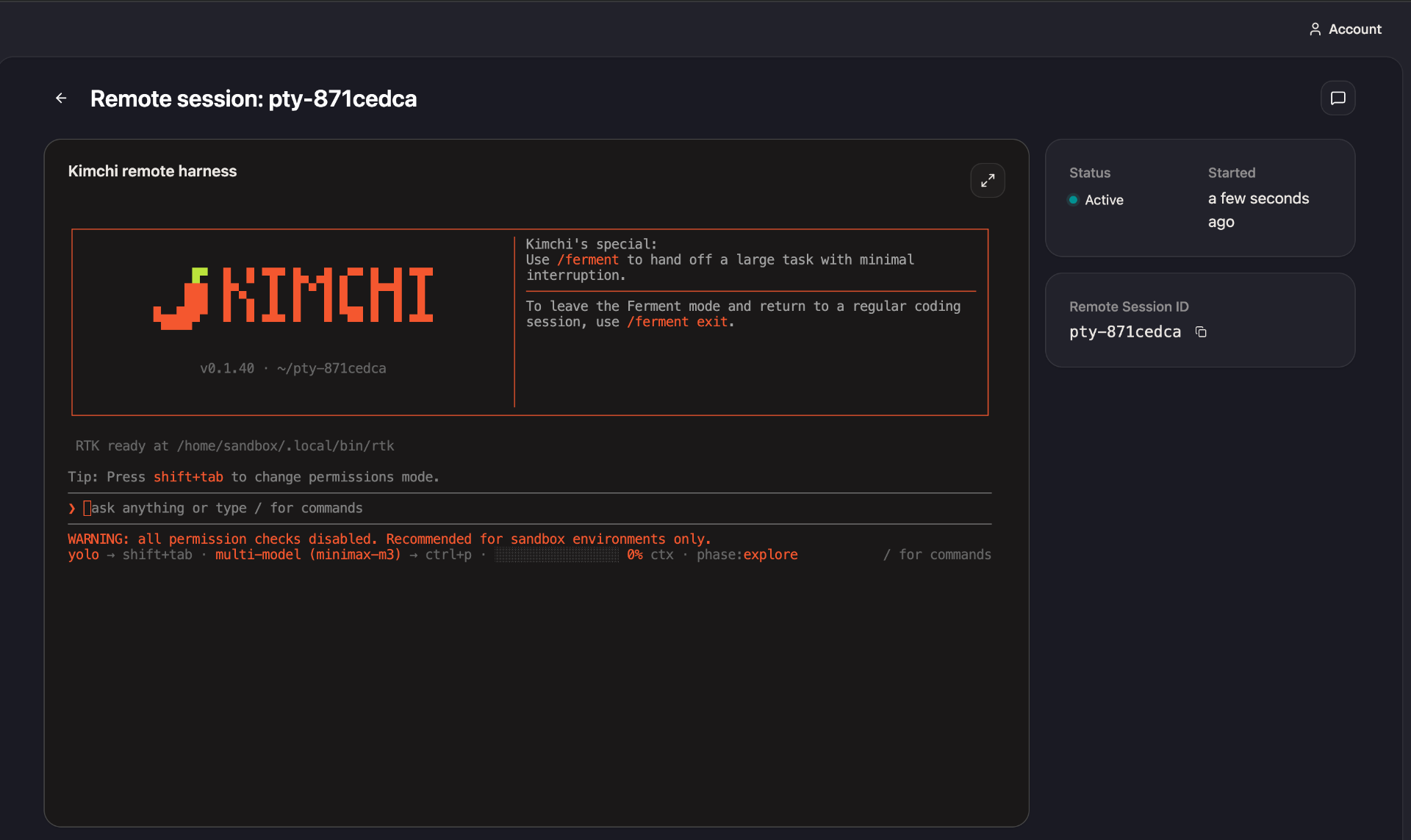
Task: Copy the Remote Session ID
Action: [1201, 332]
